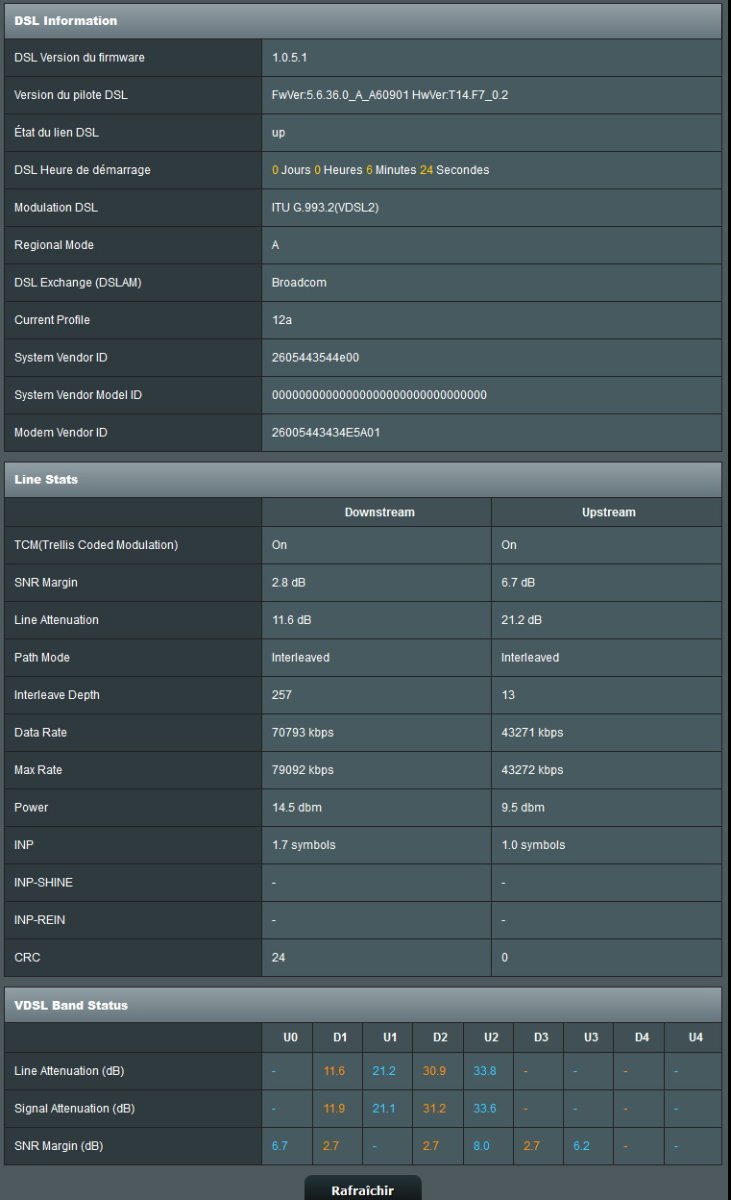Click the downstream Max Rate 79092 kbps
731x1200 pixels.
[303, 770]
